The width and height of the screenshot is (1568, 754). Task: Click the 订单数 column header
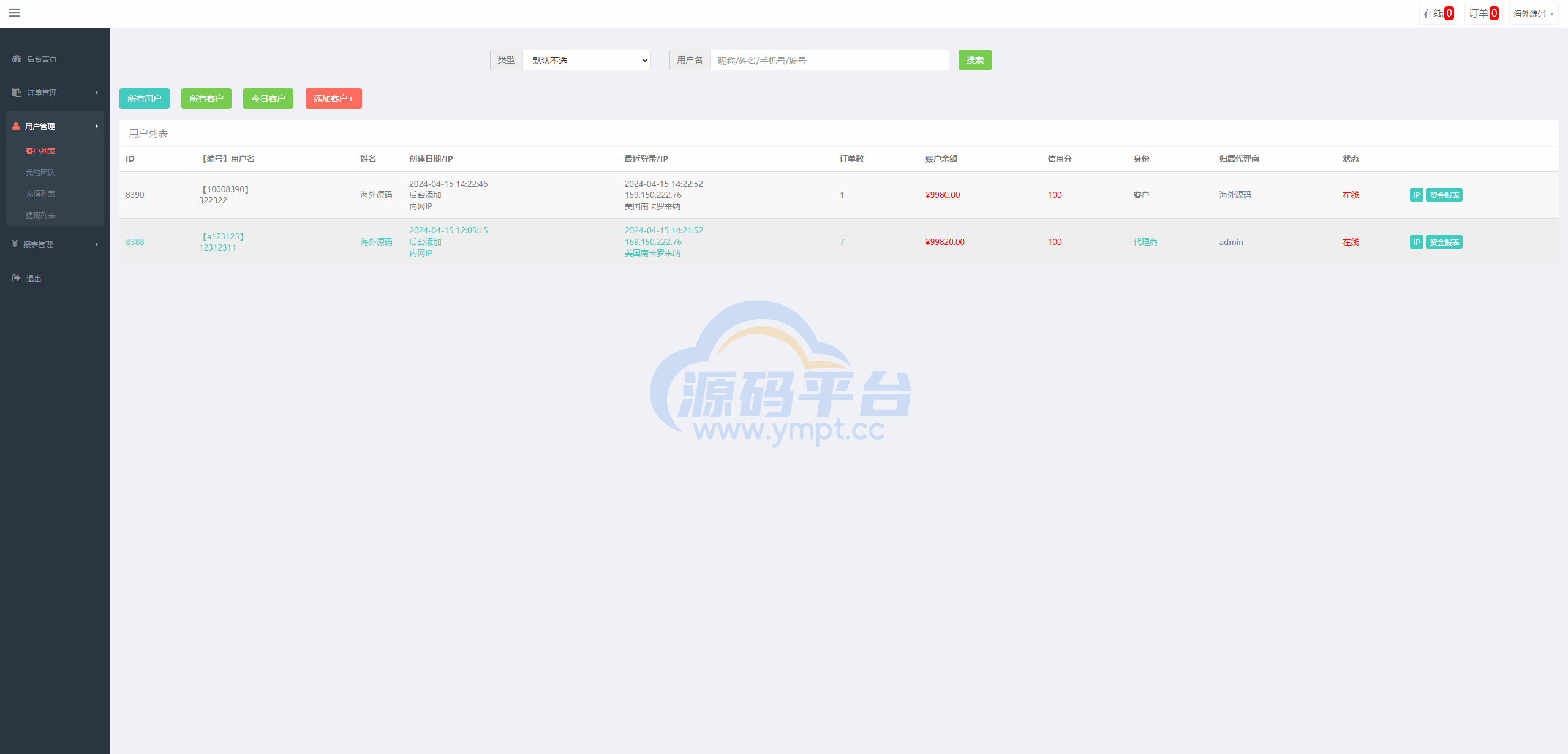point(851,159)
